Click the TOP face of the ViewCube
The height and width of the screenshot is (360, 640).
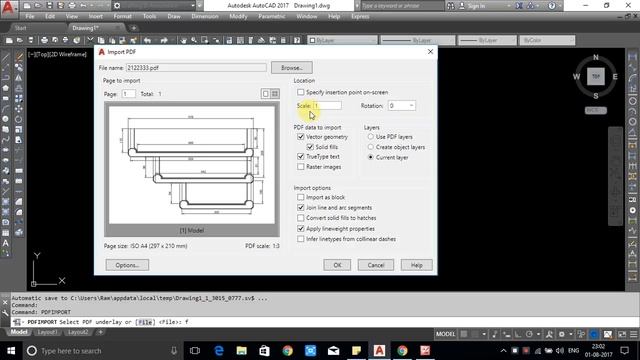(x=596, y=76)
